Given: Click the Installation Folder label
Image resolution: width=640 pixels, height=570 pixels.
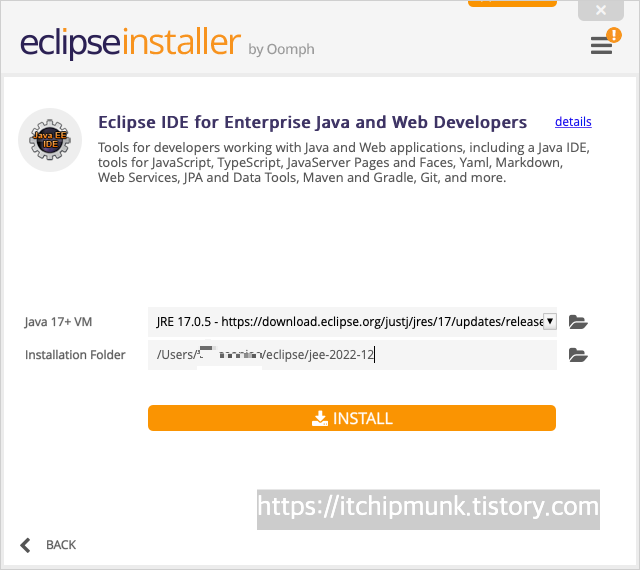Looking at the screenshot, I should 75,355.
